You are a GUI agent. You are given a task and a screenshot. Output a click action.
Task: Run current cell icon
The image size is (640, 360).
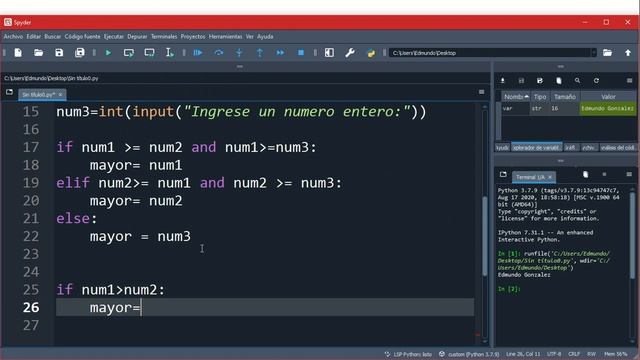[129, 53]
